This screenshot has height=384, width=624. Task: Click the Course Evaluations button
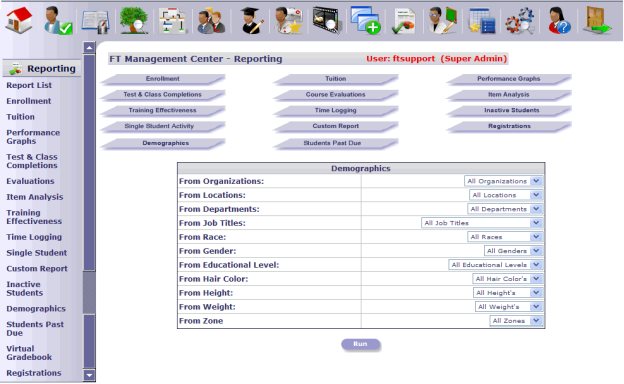[335, 95]
